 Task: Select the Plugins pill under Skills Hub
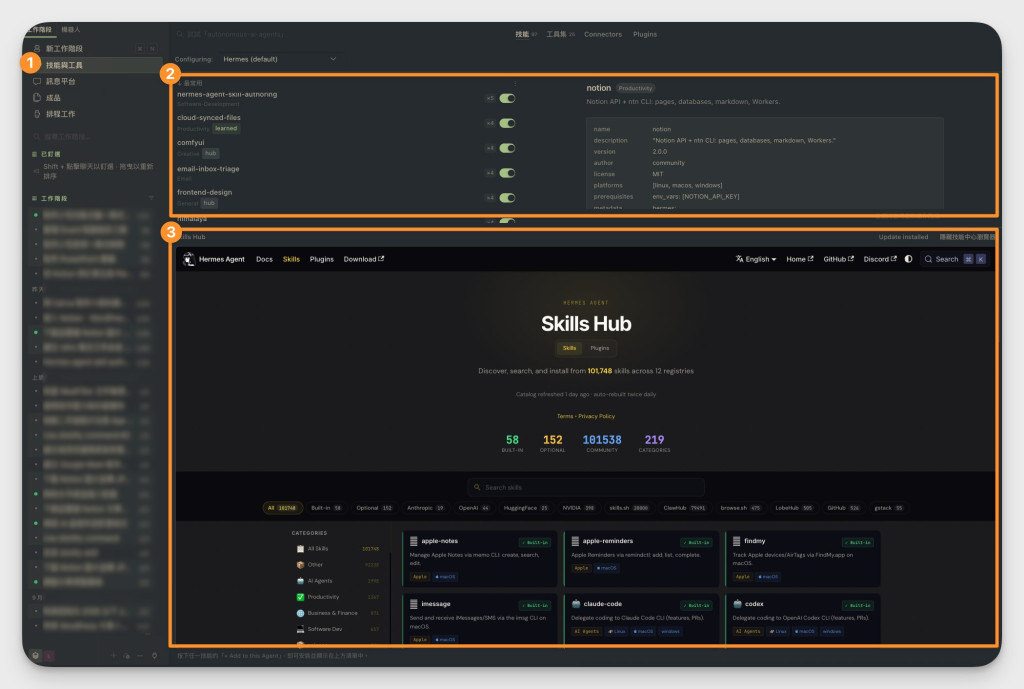click(600, 348)
